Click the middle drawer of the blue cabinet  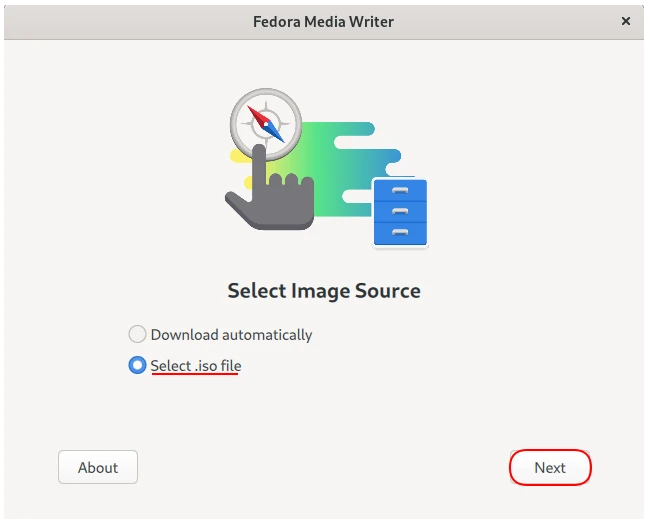tap(400, 211)
